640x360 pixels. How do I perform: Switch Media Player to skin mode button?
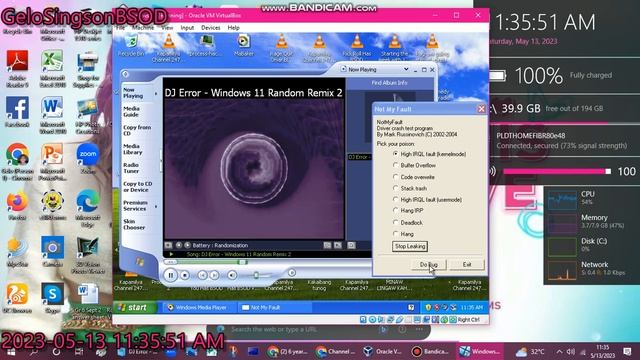pos(292,273)
